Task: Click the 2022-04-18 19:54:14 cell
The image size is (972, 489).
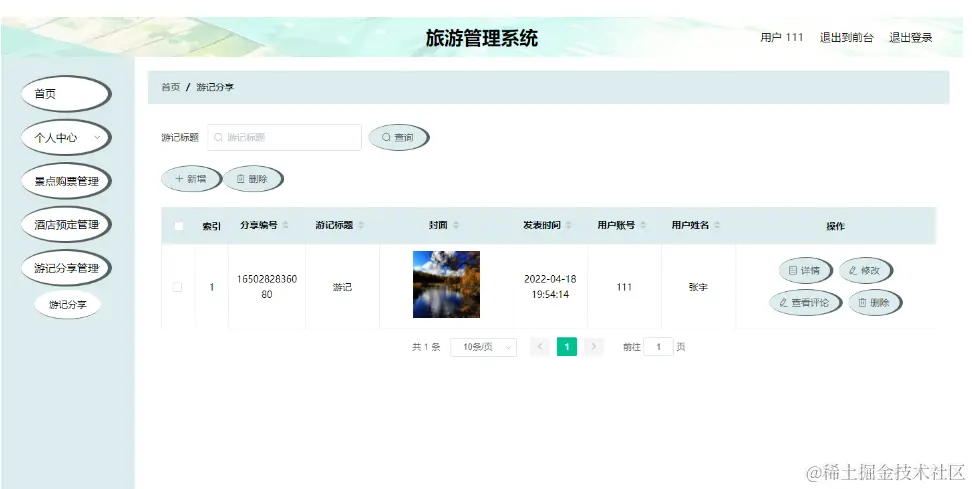Action: 550,286
